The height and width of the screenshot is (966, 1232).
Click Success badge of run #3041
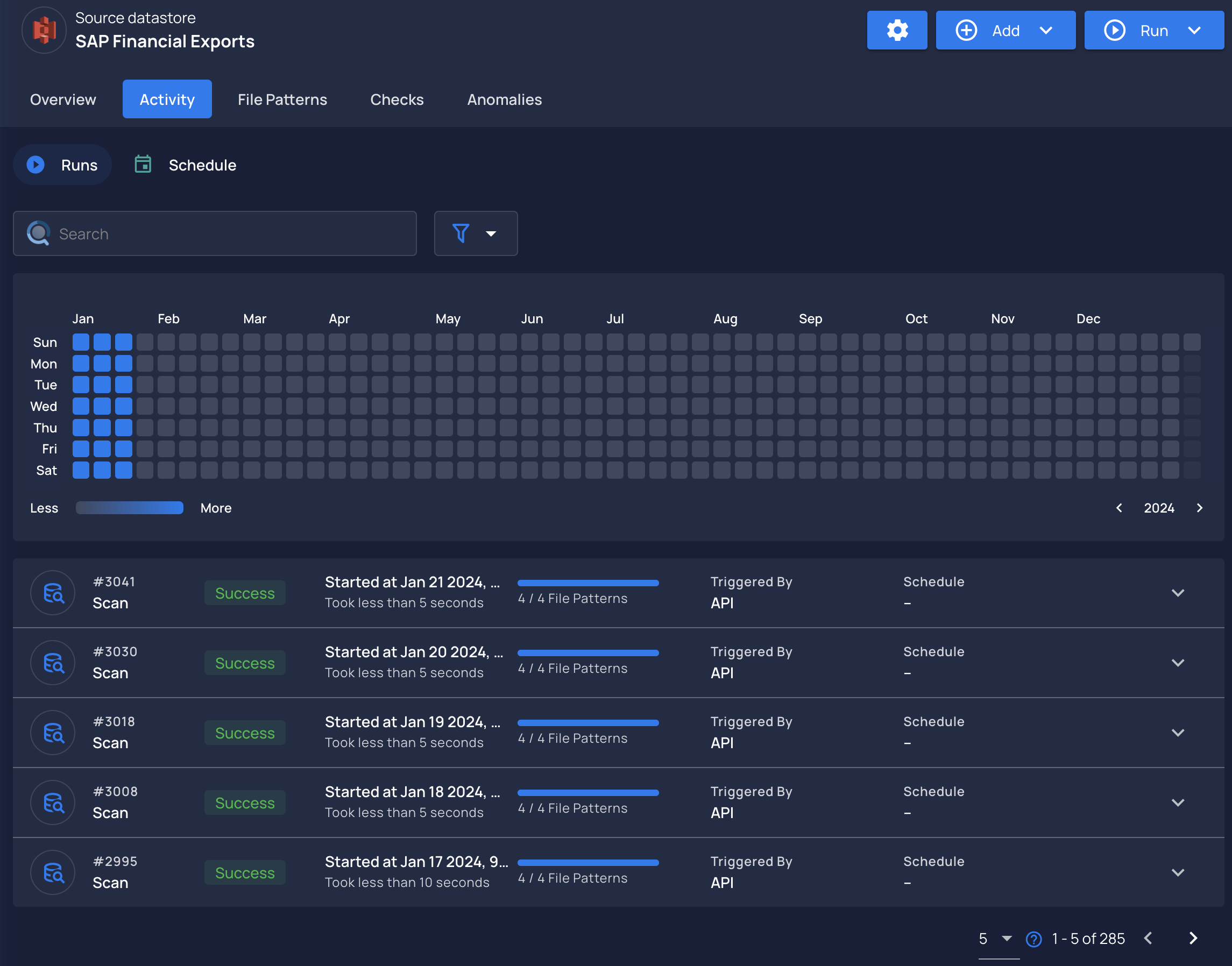[x=245, y=593]
